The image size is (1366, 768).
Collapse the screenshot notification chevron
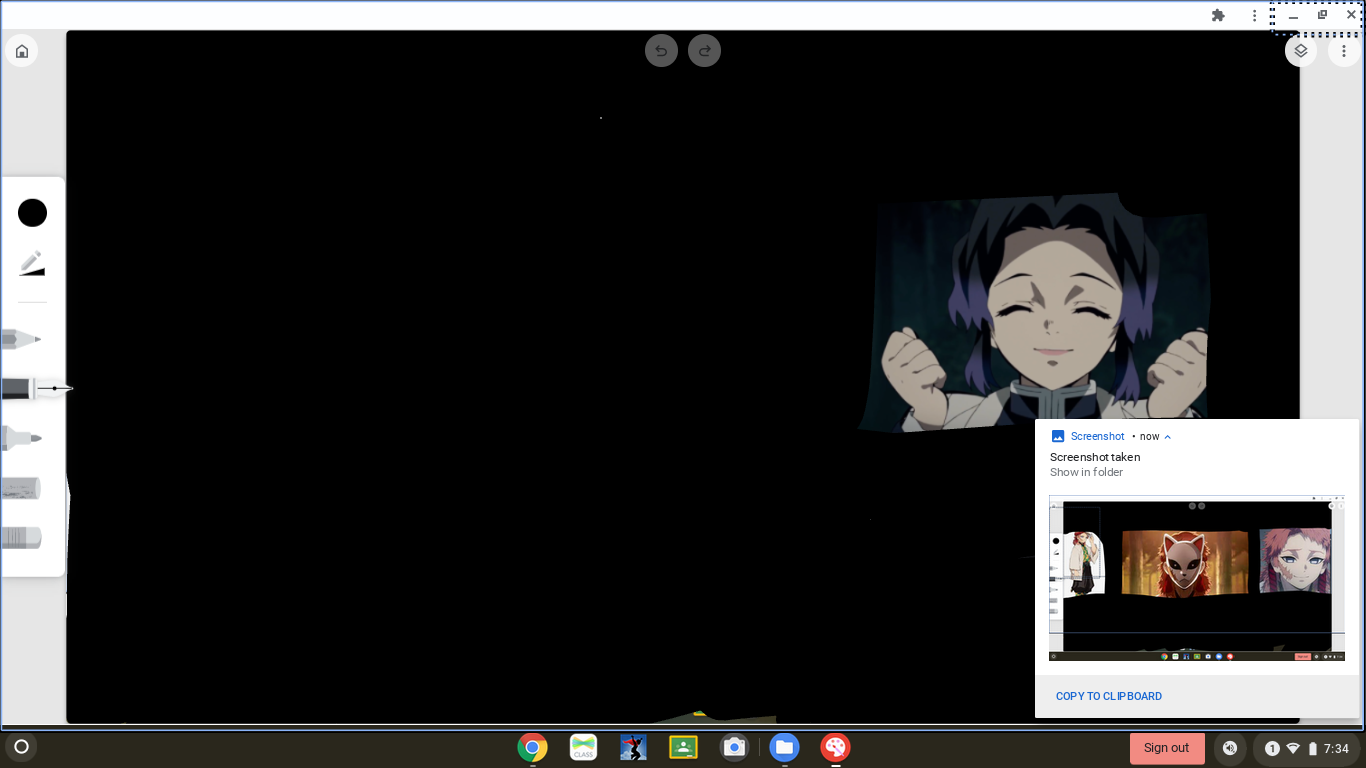tap(1167, 437)
